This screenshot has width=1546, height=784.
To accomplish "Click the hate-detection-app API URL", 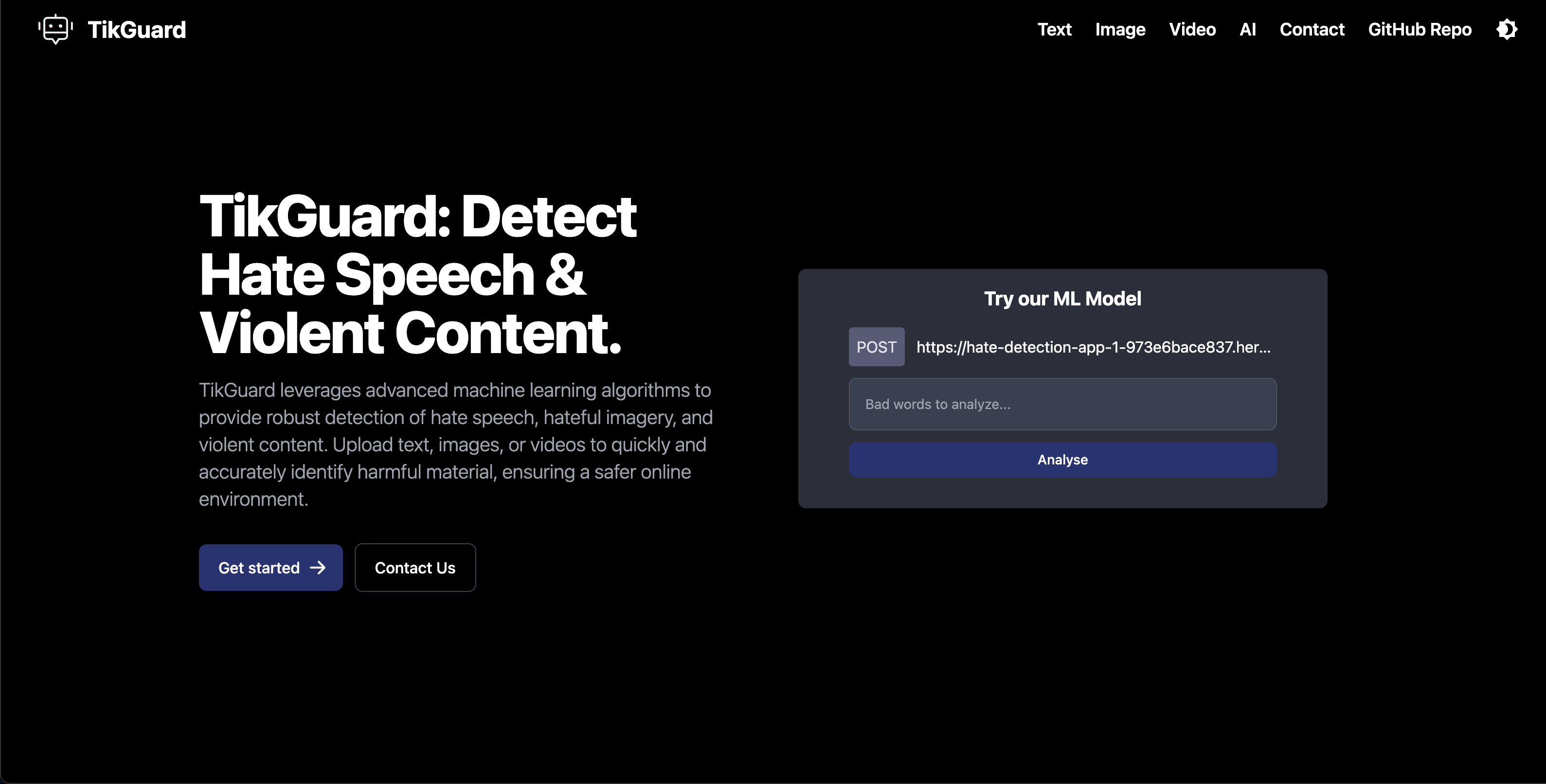I will [1093, 347].
